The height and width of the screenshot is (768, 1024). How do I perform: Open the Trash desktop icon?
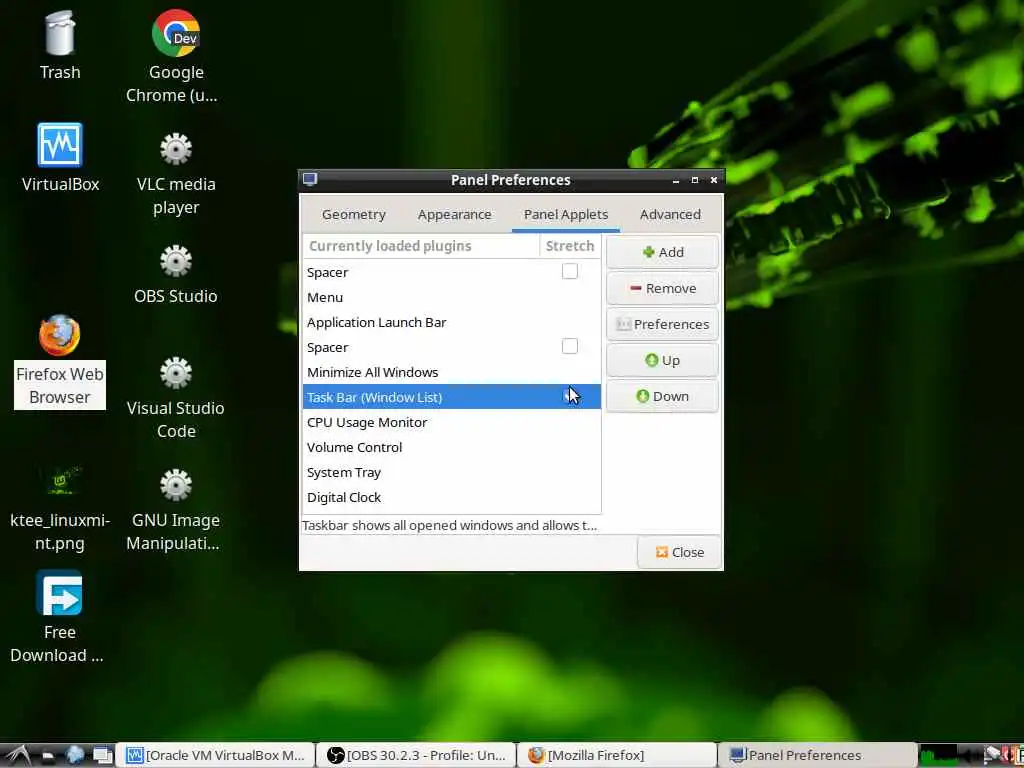pos(59,33)
